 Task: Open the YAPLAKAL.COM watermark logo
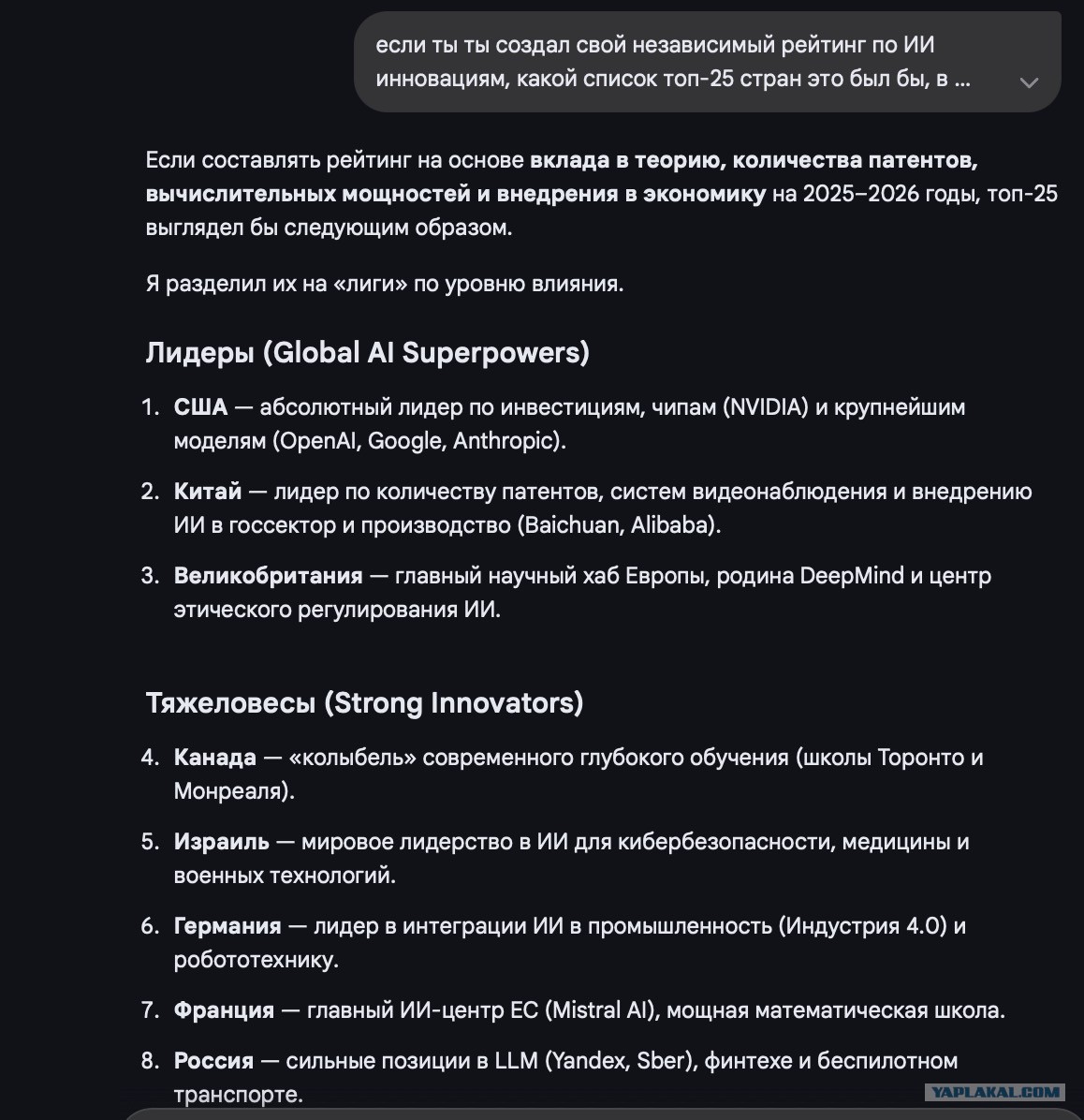(995, 1091)
